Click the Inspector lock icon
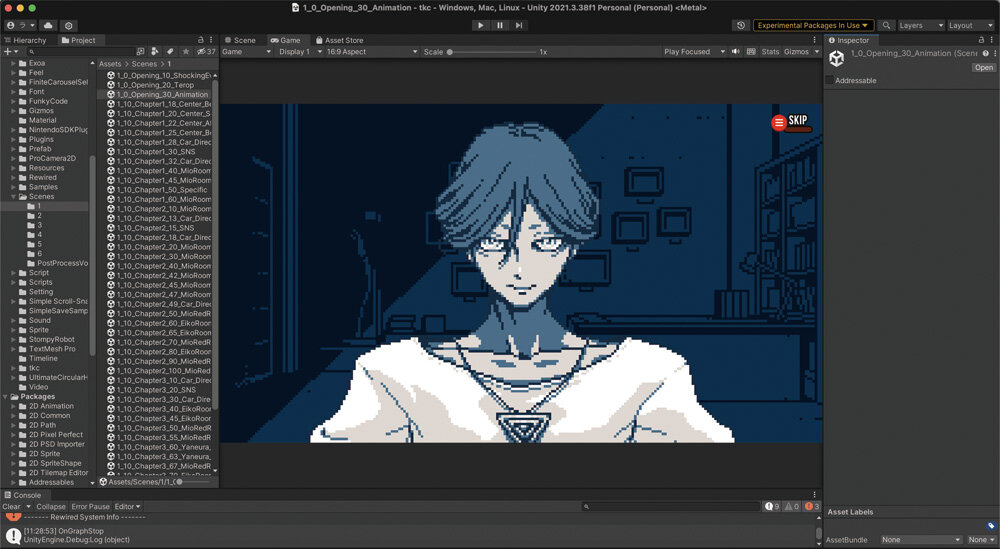1000x549 pixels. pyautogui.click(x=982, y=40)
